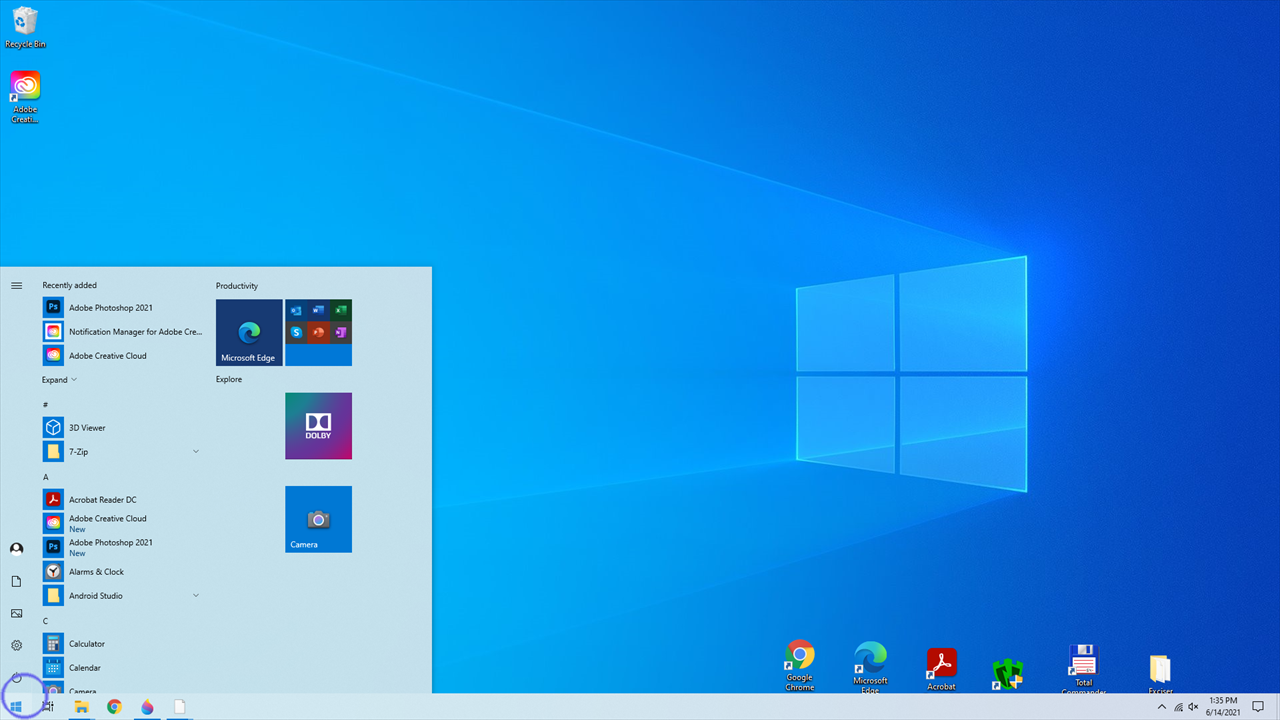
Task: Expand the Start menu hamburger navigation
Action: coord(16,286)
